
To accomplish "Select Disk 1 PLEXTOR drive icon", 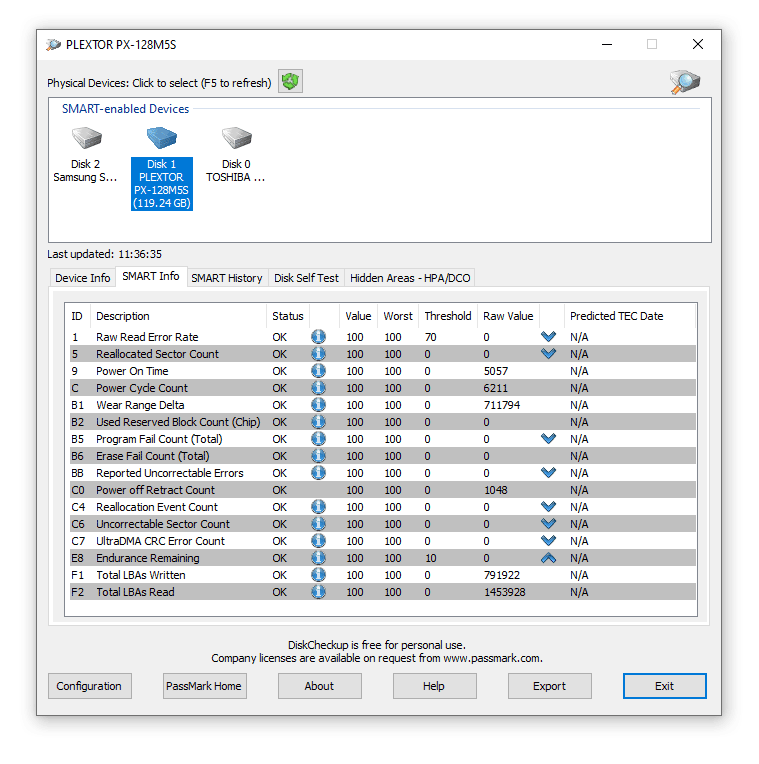I will click(x=162, y=138).
